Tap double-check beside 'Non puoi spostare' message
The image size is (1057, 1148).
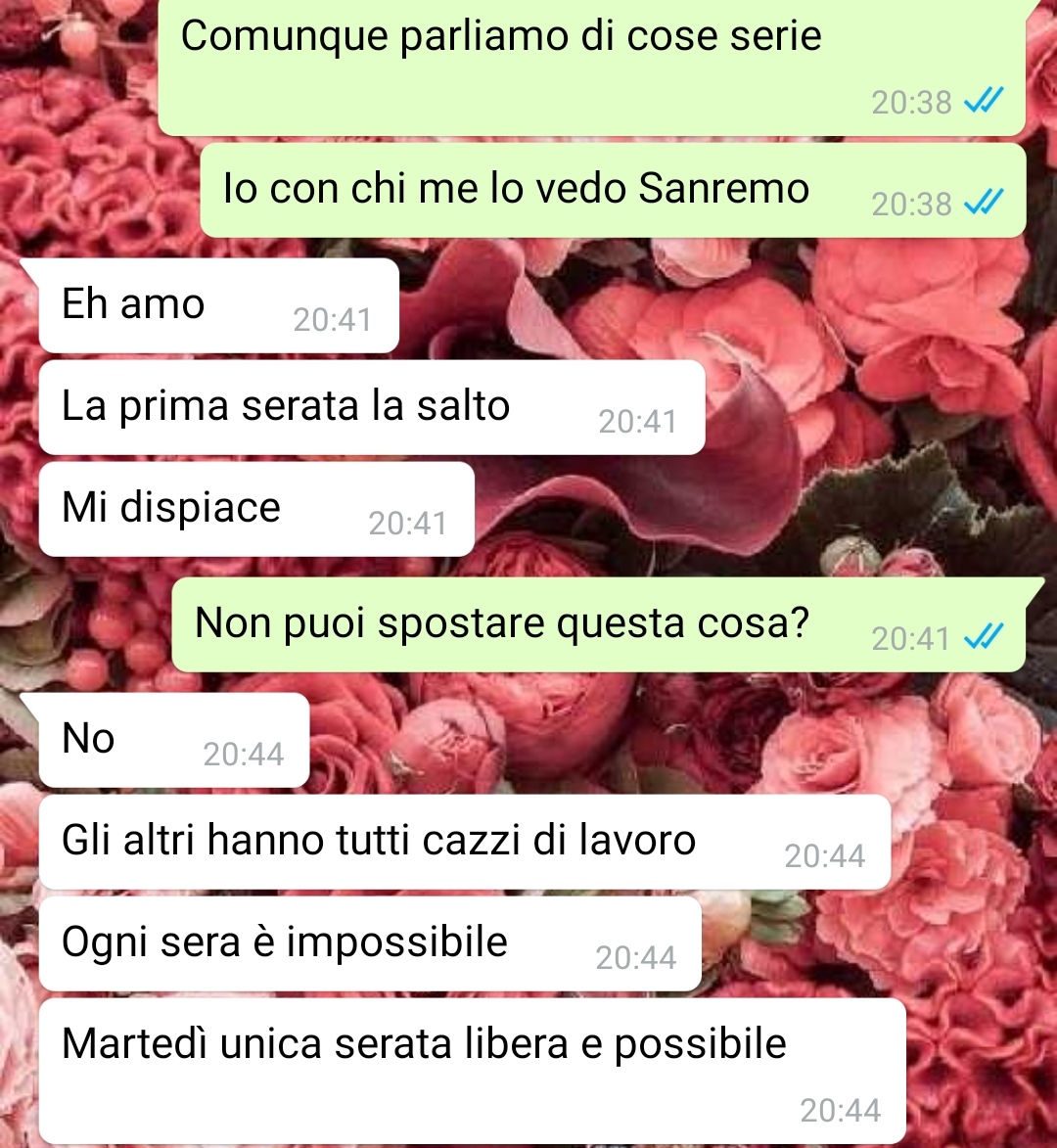(x=984, y=638)
